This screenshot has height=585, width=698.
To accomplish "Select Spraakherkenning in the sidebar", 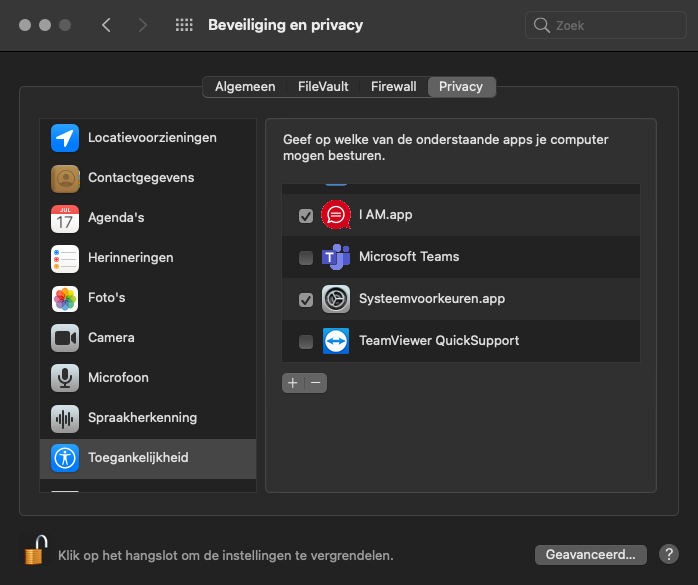I will tap(148, 418).
